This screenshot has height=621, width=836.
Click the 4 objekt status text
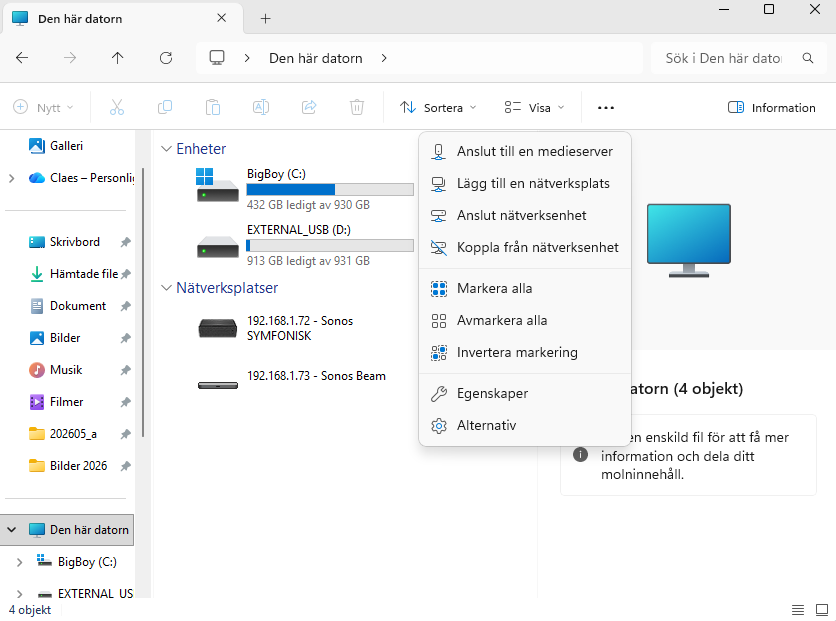(30, 610)
